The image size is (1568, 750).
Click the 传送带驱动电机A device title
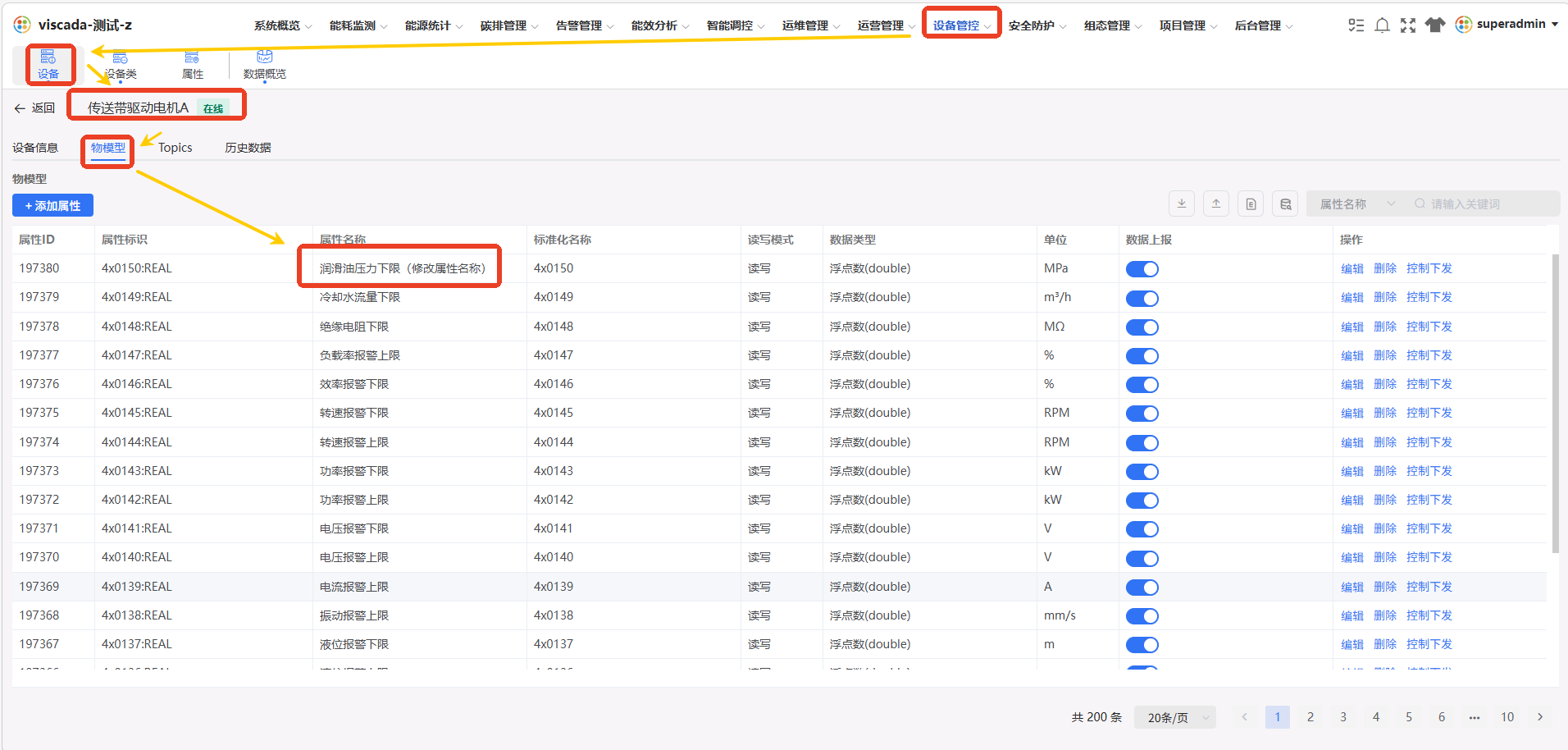139,107
